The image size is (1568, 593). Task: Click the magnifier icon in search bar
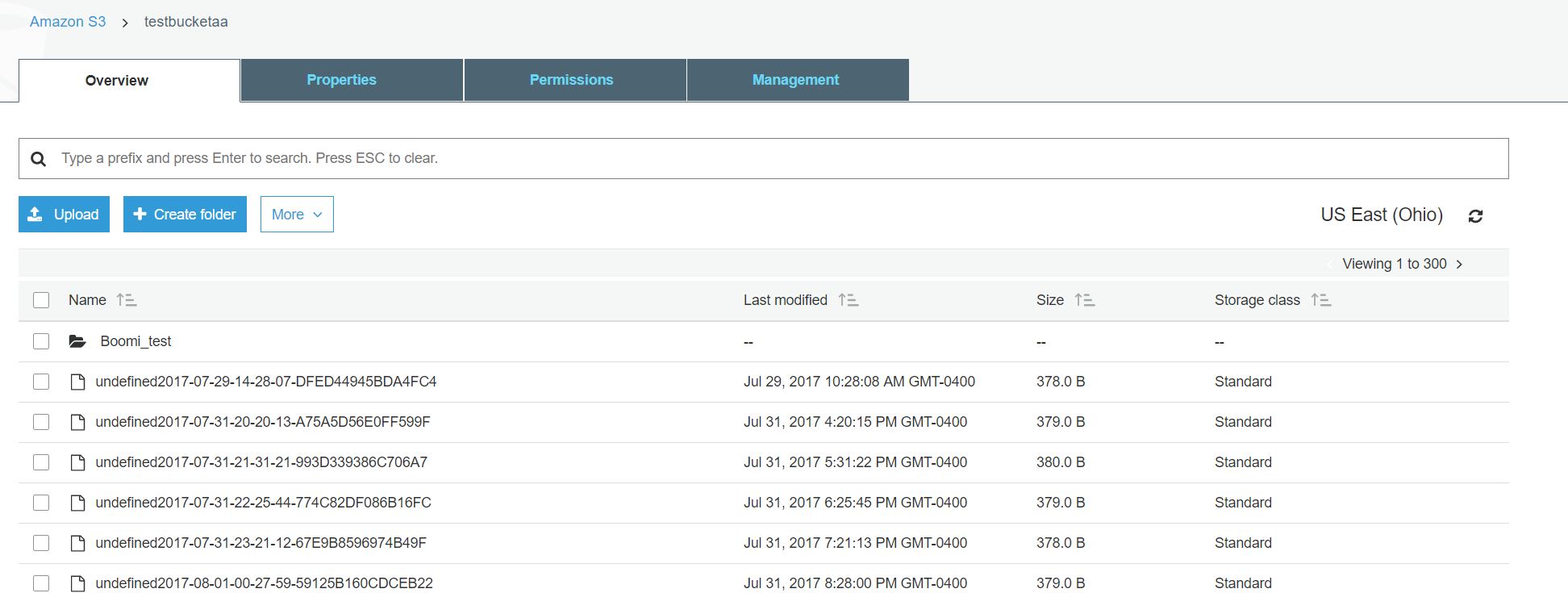pos(38,159)
